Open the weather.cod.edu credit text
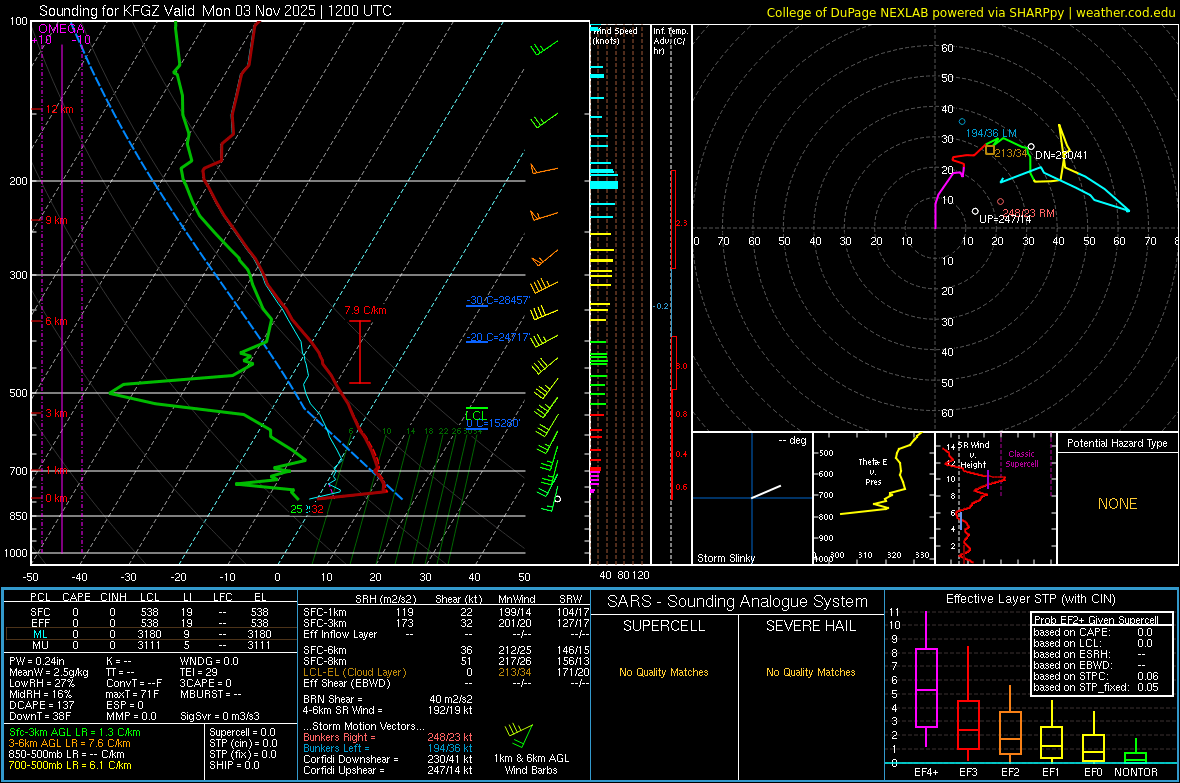This screenshot has height=783, width=1180. tap(971, 12)
